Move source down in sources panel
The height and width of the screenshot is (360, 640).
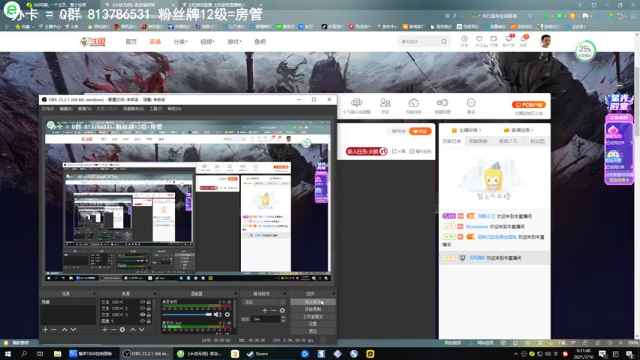tap(142, 329)
